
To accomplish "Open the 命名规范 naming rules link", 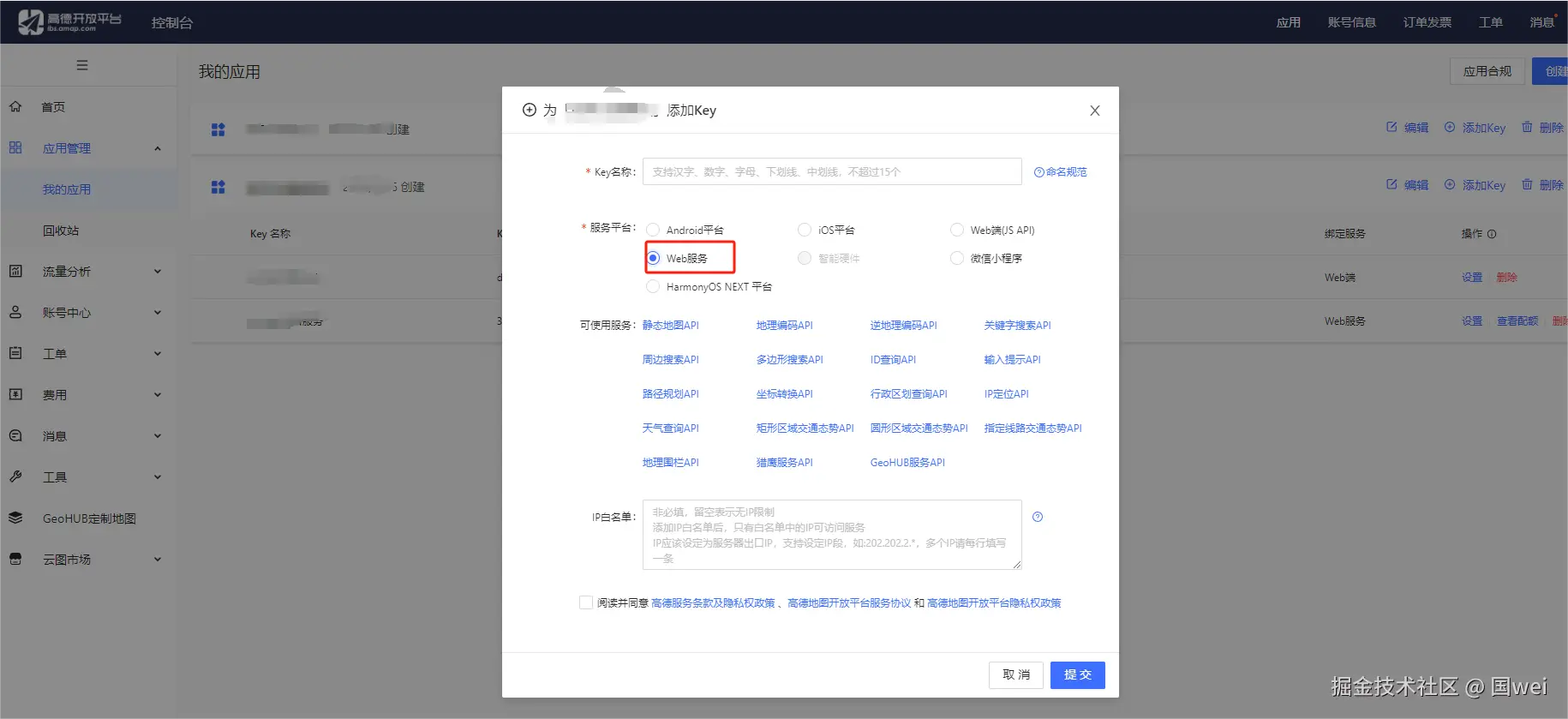I will point(1061,171).
